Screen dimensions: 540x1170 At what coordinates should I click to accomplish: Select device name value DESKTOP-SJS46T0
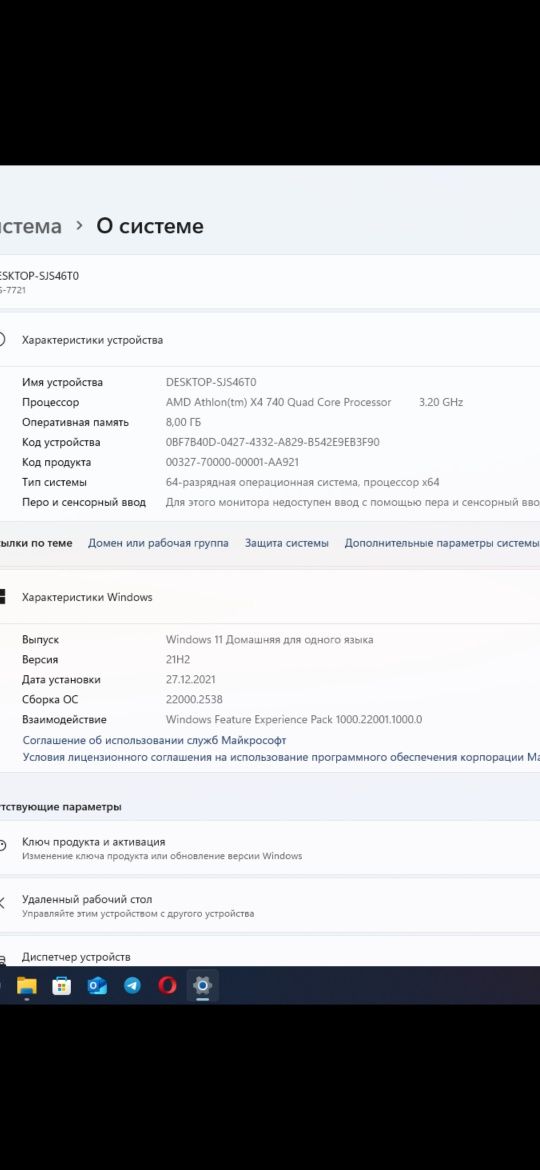(211, 382)
